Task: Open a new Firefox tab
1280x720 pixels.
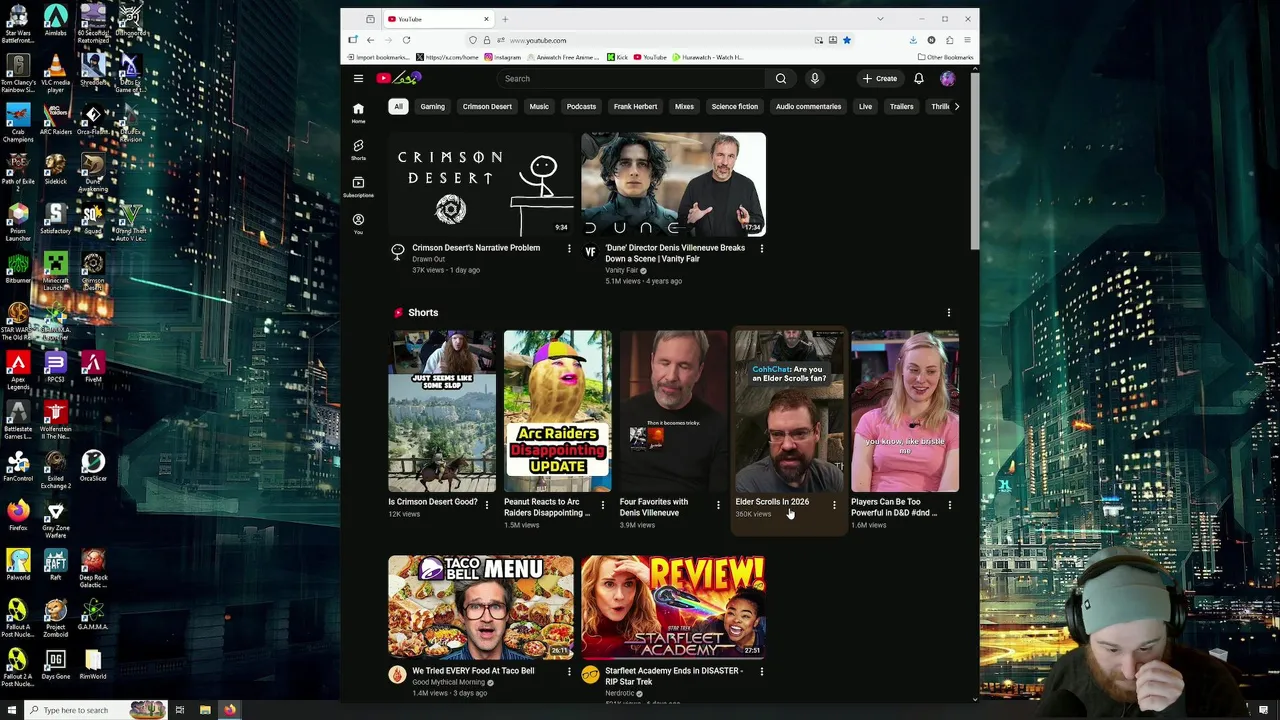Action: click(505, 19)
